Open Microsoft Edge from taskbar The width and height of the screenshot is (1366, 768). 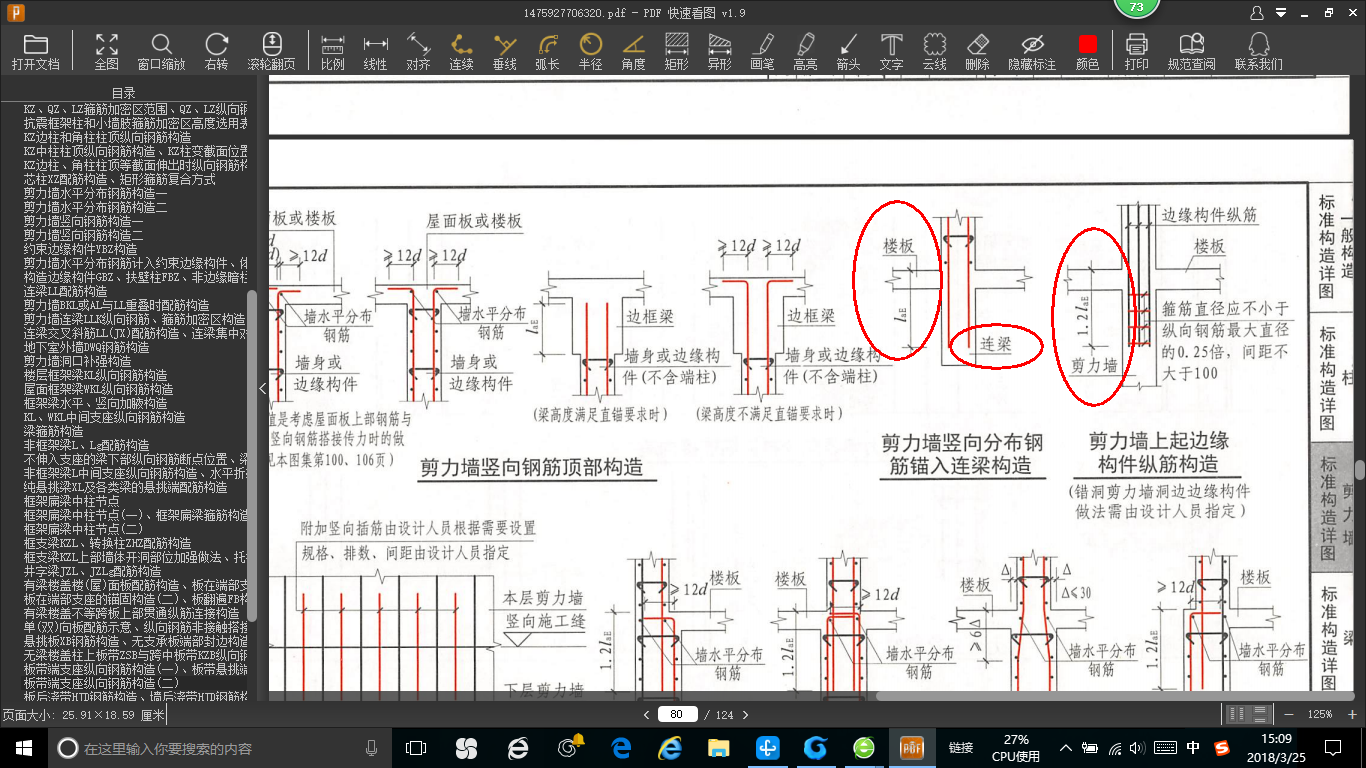tap(620, 747)
